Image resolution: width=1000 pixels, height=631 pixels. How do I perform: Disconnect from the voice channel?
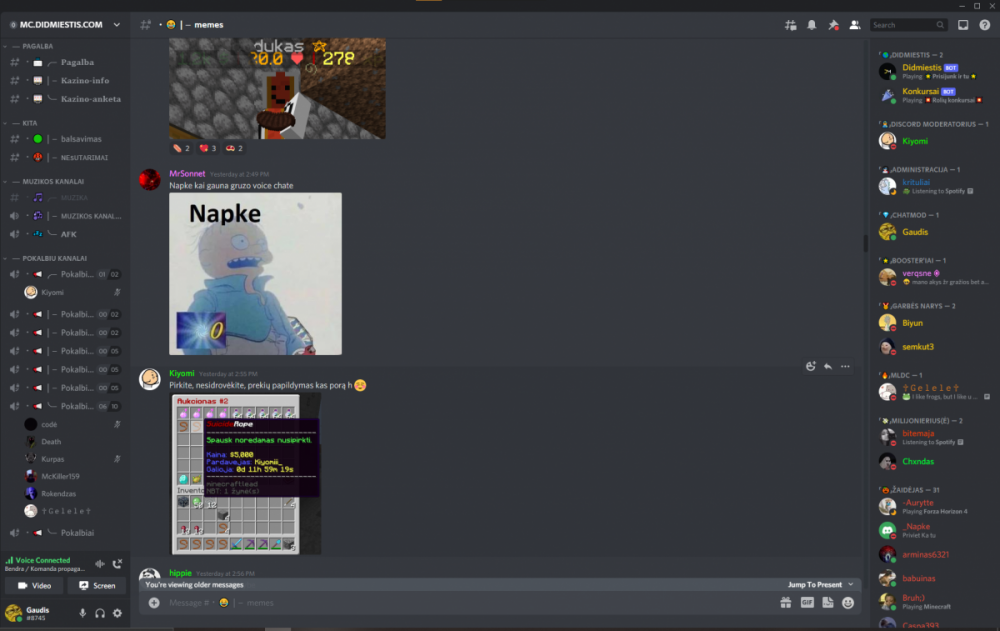117,564
